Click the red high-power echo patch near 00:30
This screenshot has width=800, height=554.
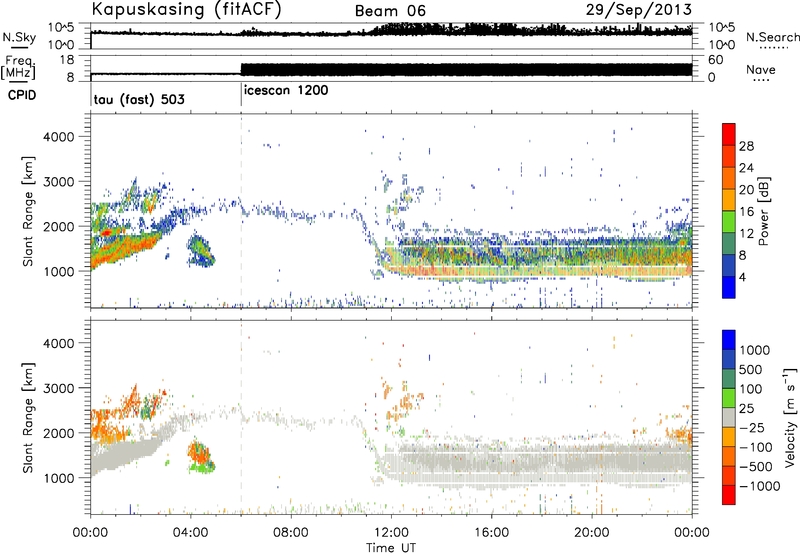107,232
